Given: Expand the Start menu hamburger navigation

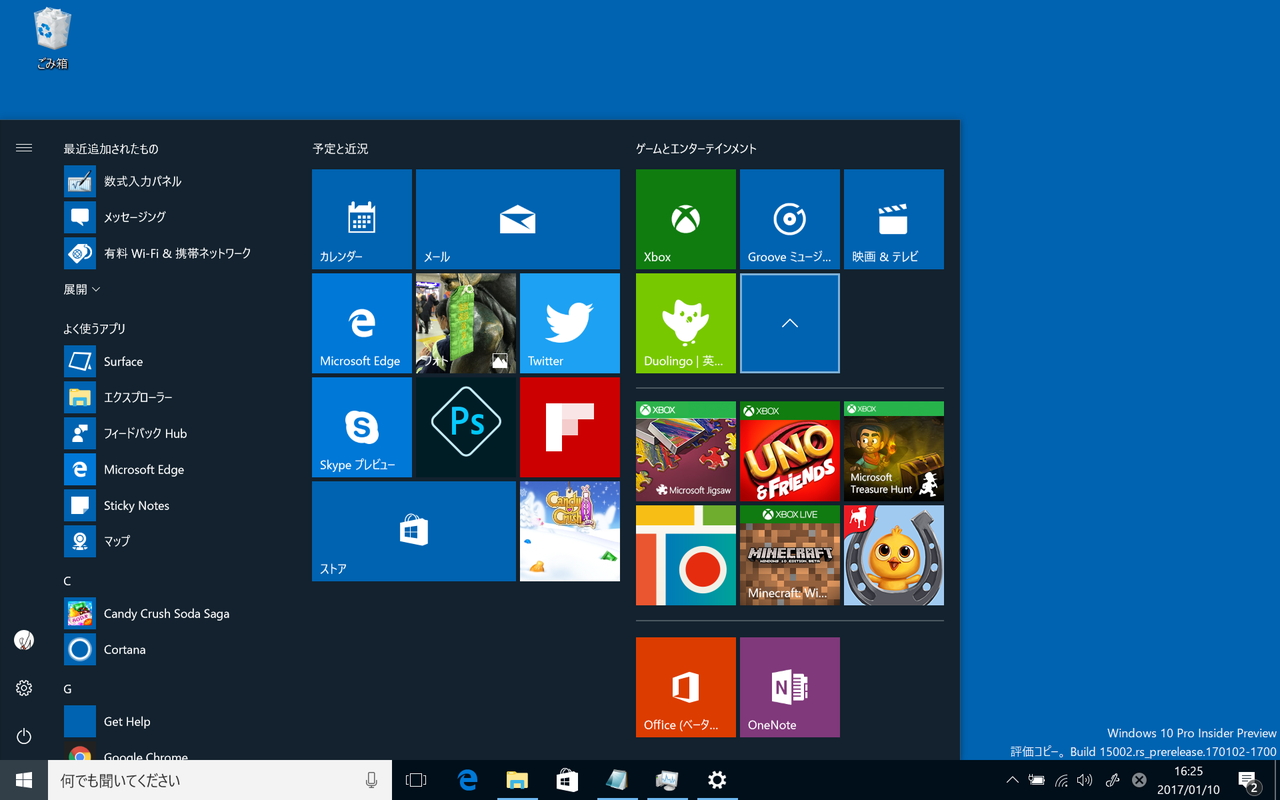Looking at the screenshot, I should pyautogui.click(x=24, y=148).
